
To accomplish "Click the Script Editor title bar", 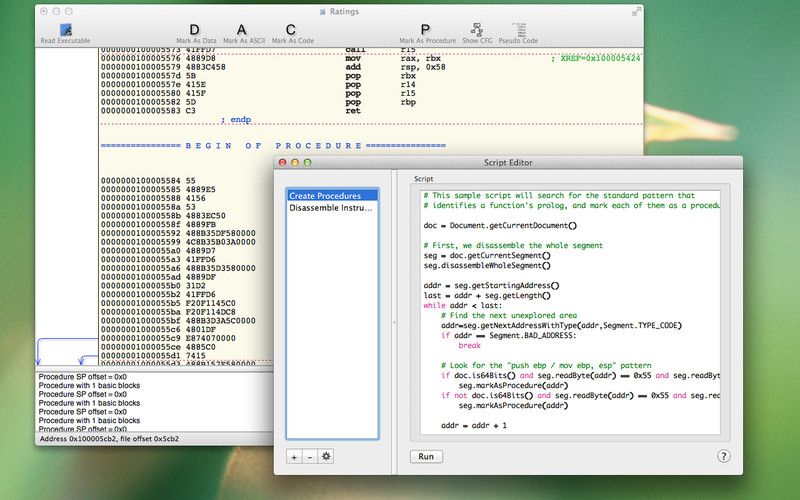I will [510, 162].
